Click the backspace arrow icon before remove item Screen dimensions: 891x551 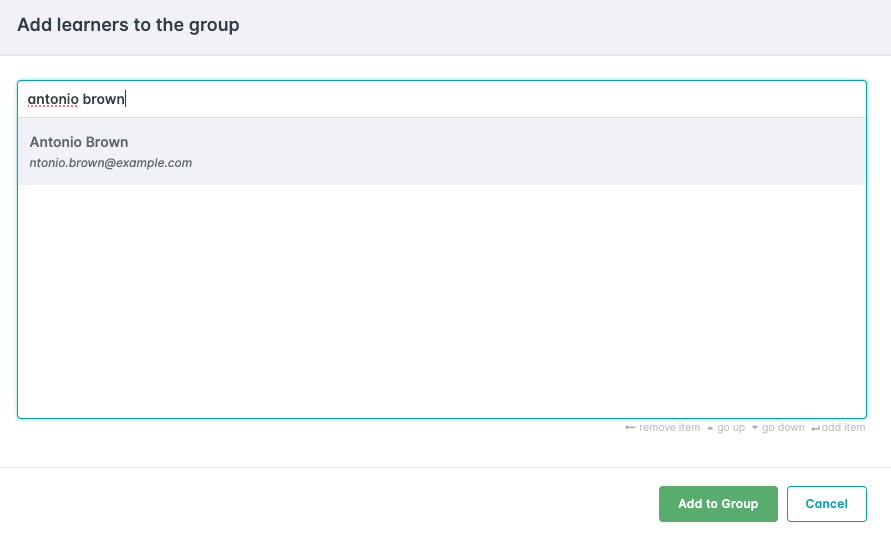630,428
